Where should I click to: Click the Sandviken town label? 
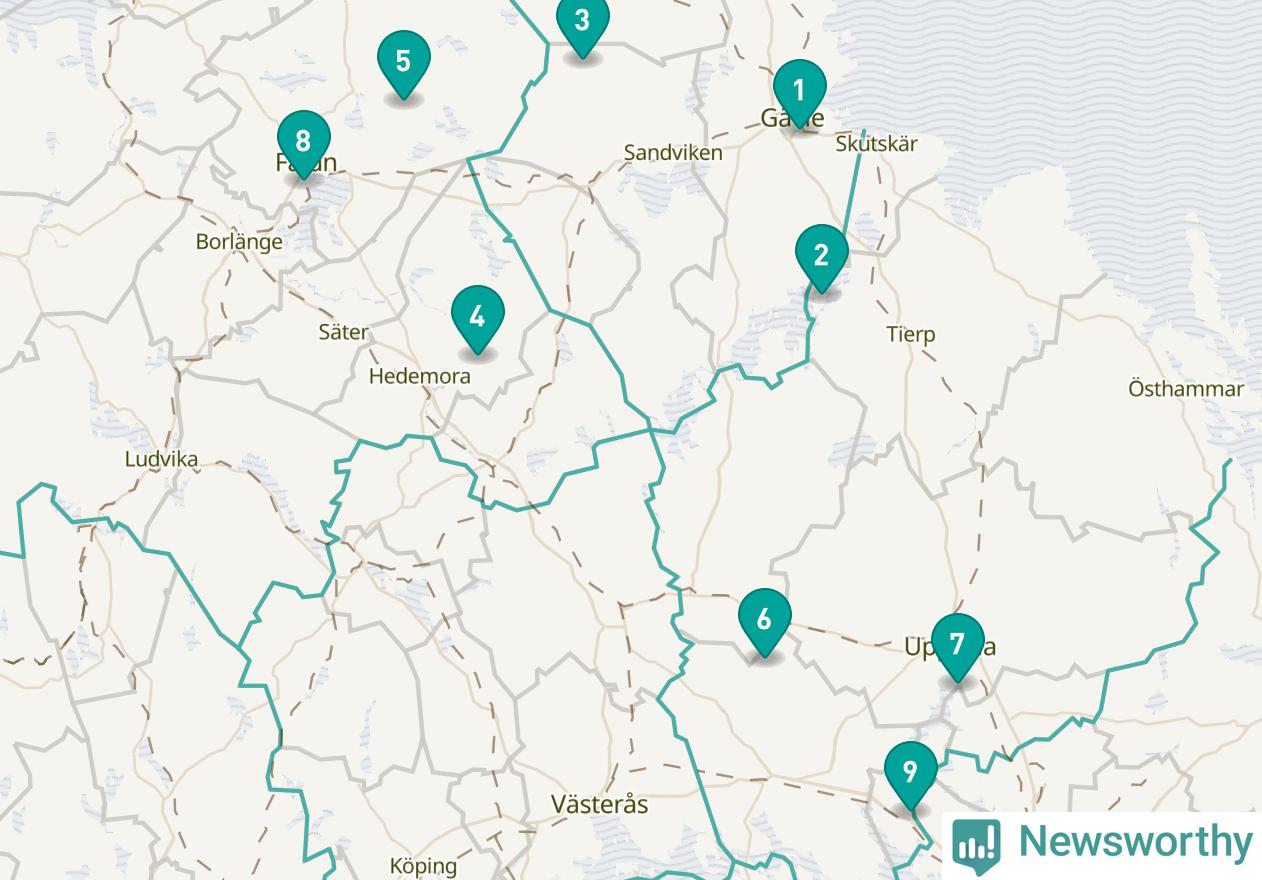tap(673, 153)
